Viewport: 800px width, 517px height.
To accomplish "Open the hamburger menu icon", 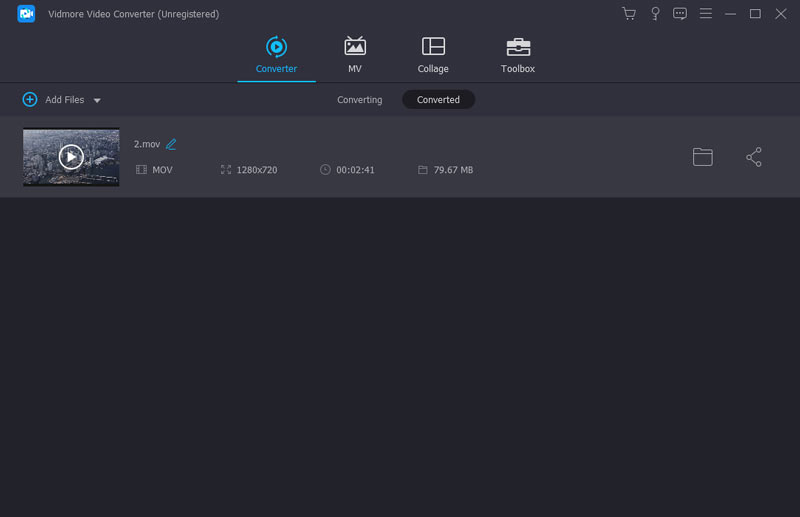I will (x=706, y=13).
